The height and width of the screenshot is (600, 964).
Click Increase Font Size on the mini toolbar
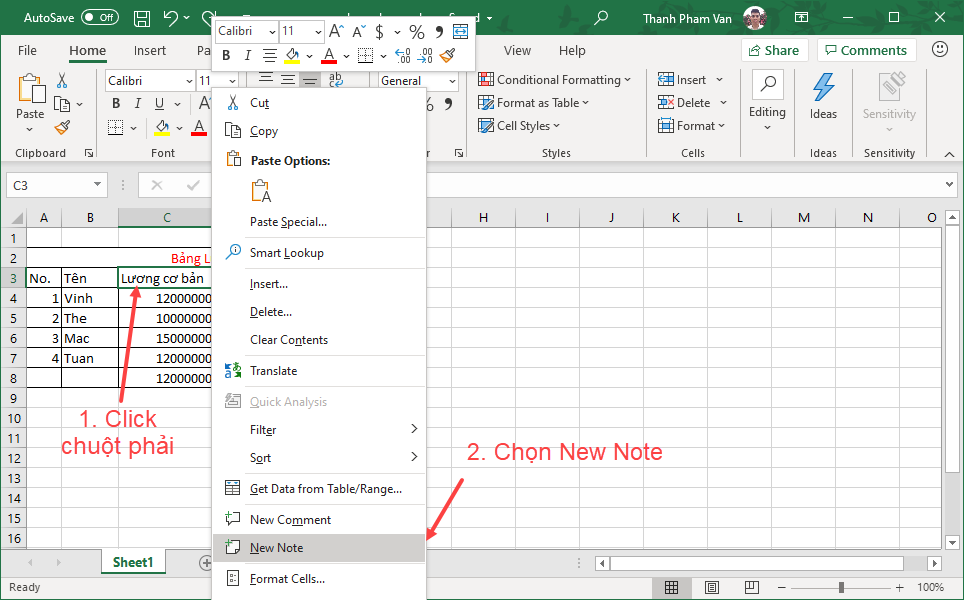tap(336, 31)
